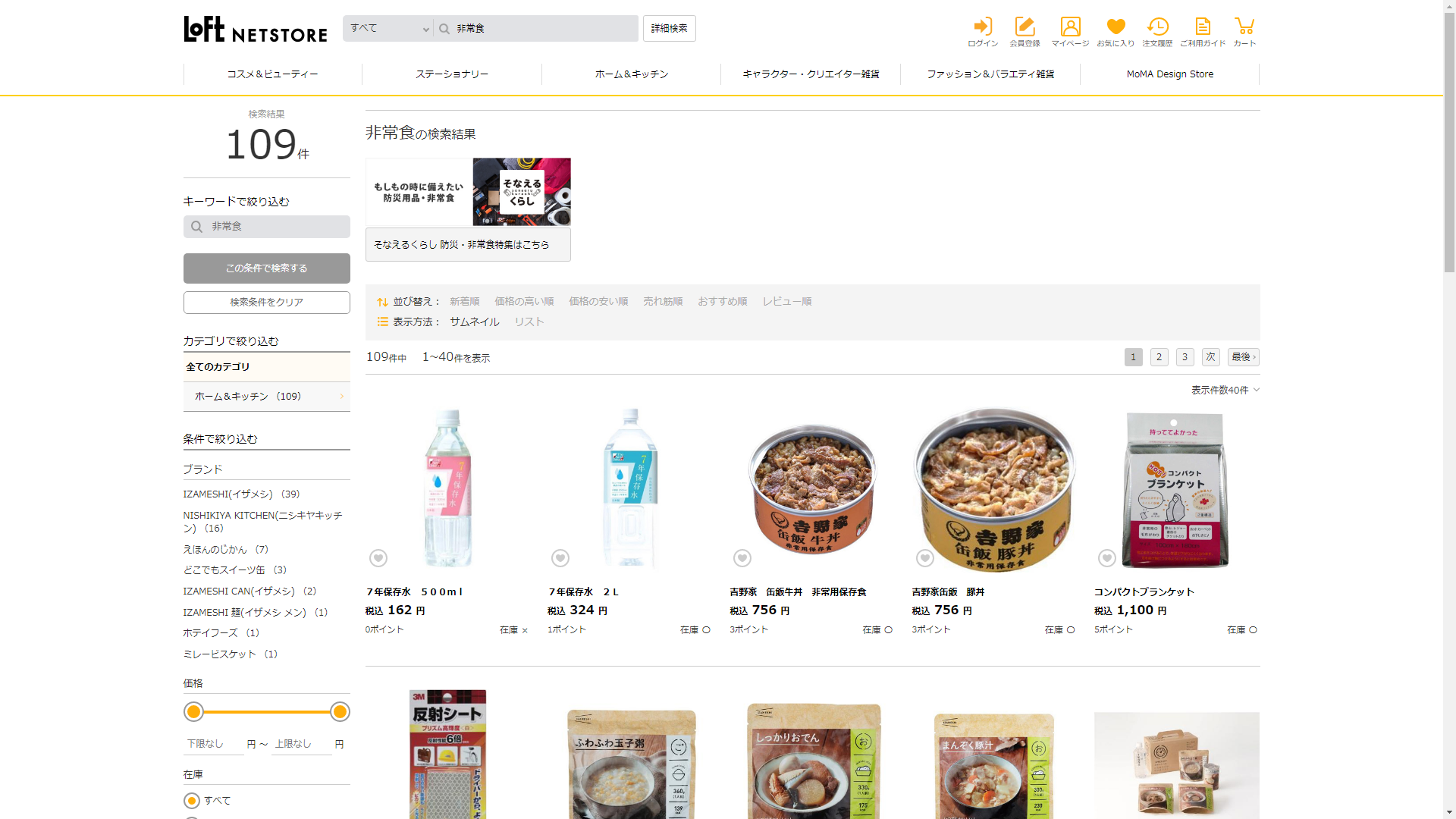Click the left price slider handle

[194, 712]
